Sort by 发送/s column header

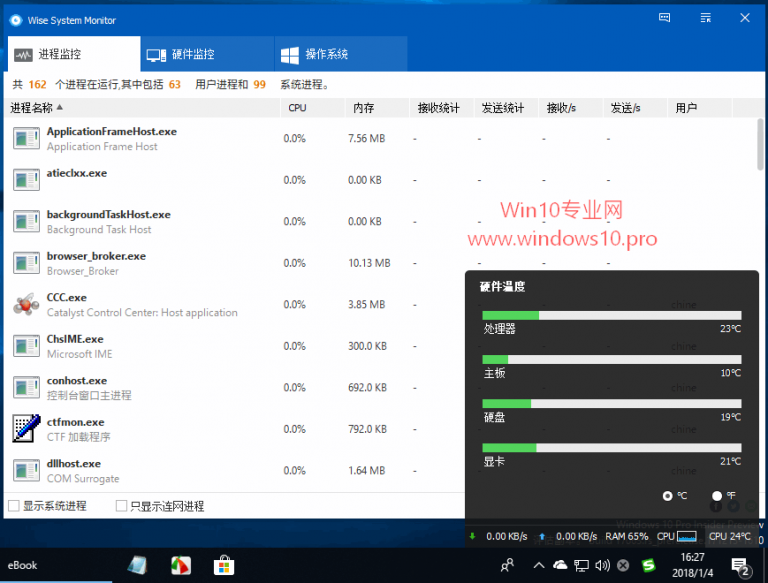tap(636, 108)
